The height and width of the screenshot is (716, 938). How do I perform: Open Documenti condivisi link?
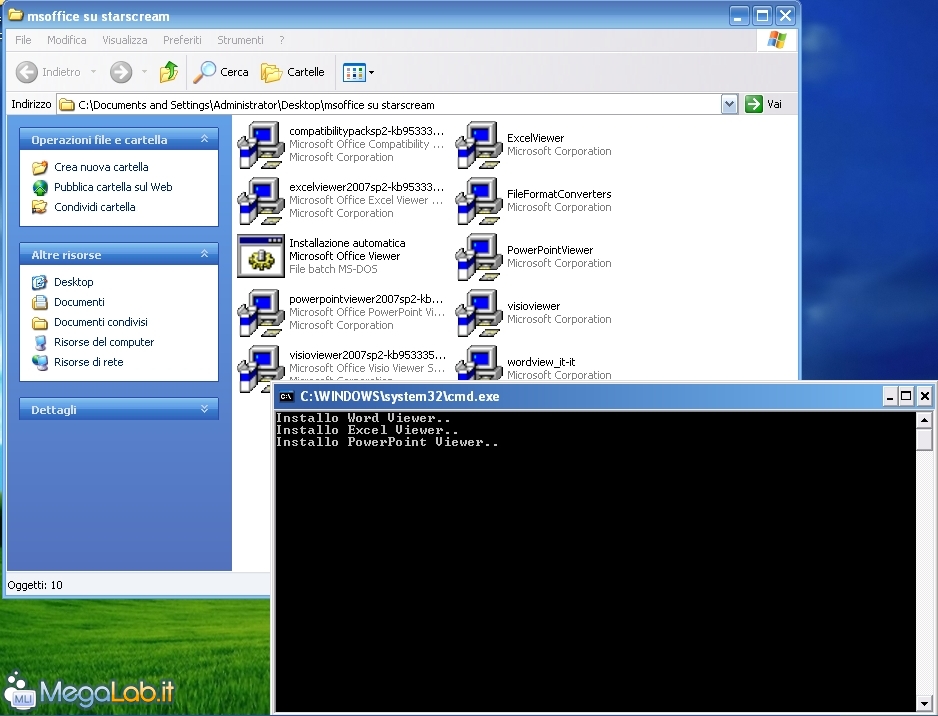point(100,322)
